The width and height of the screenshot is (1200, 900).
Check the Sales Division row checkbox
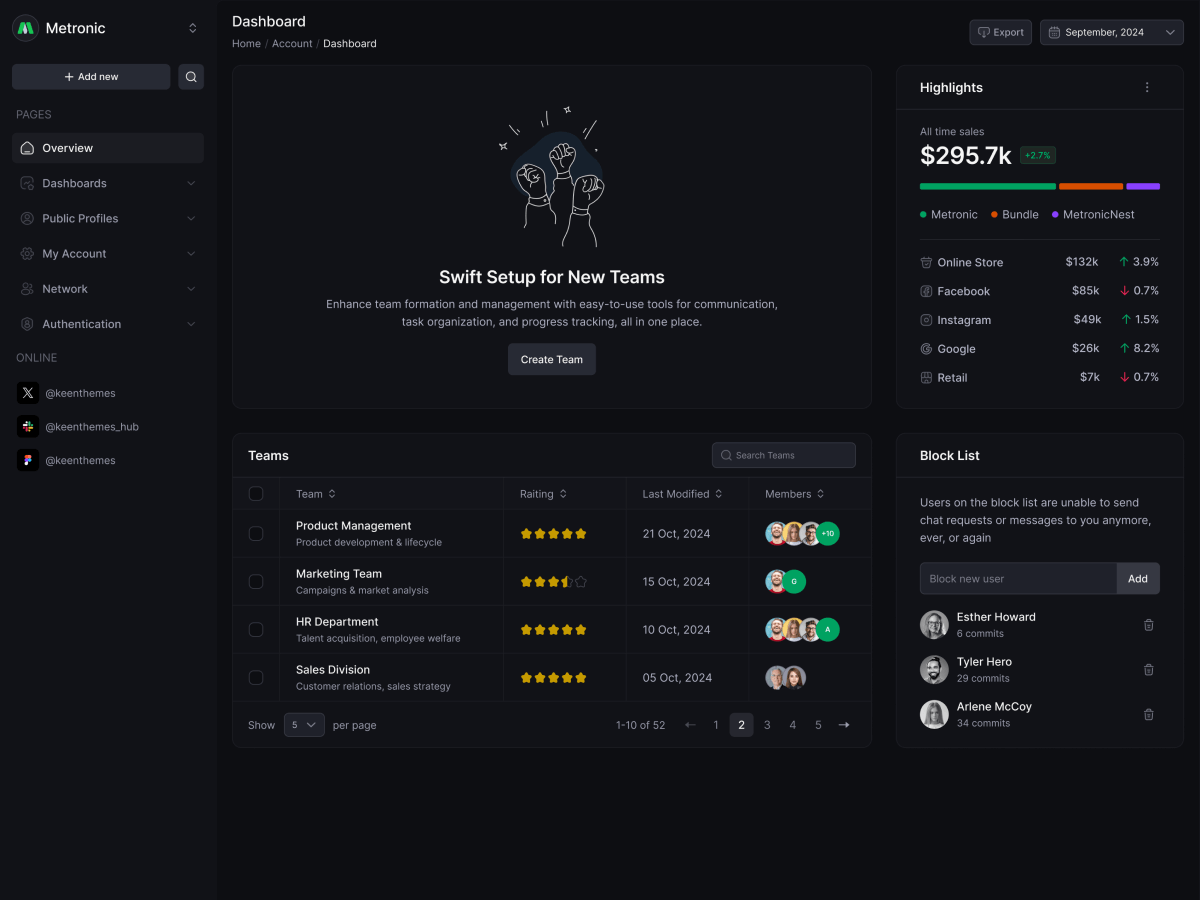tap(256, 677)
